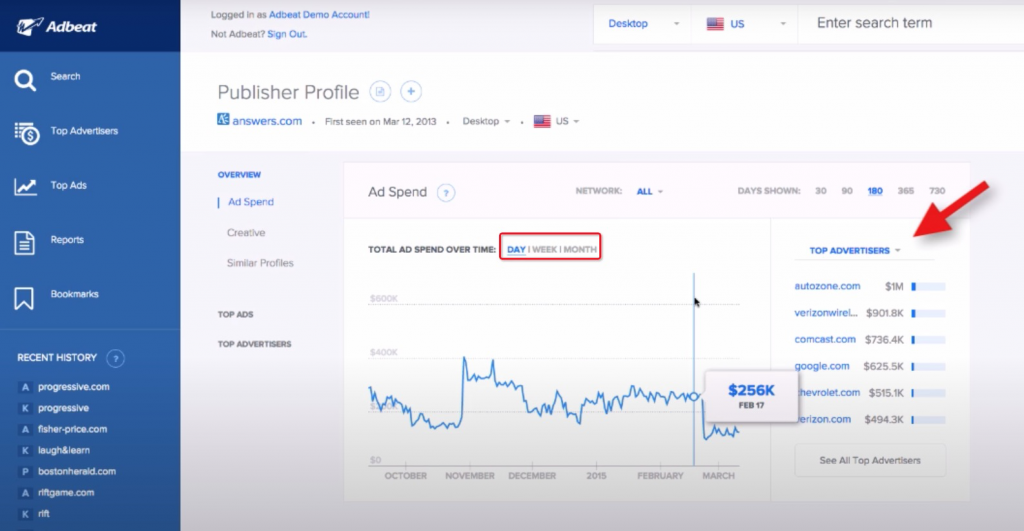
Task: Select MONTH ad spend granularity
Action: [x=580, y=249]
